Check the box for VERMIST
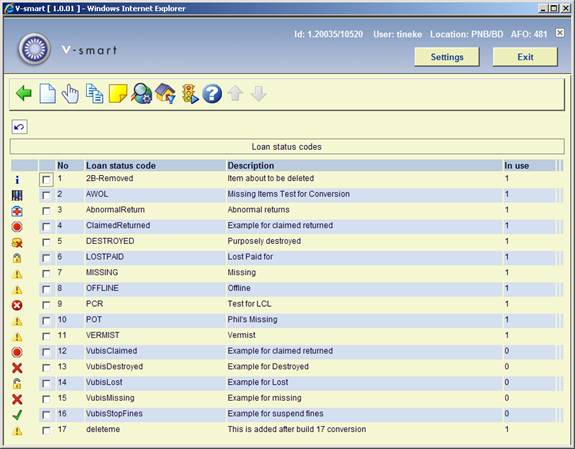This screenshot has width=575, height=449. click(46, 336)
